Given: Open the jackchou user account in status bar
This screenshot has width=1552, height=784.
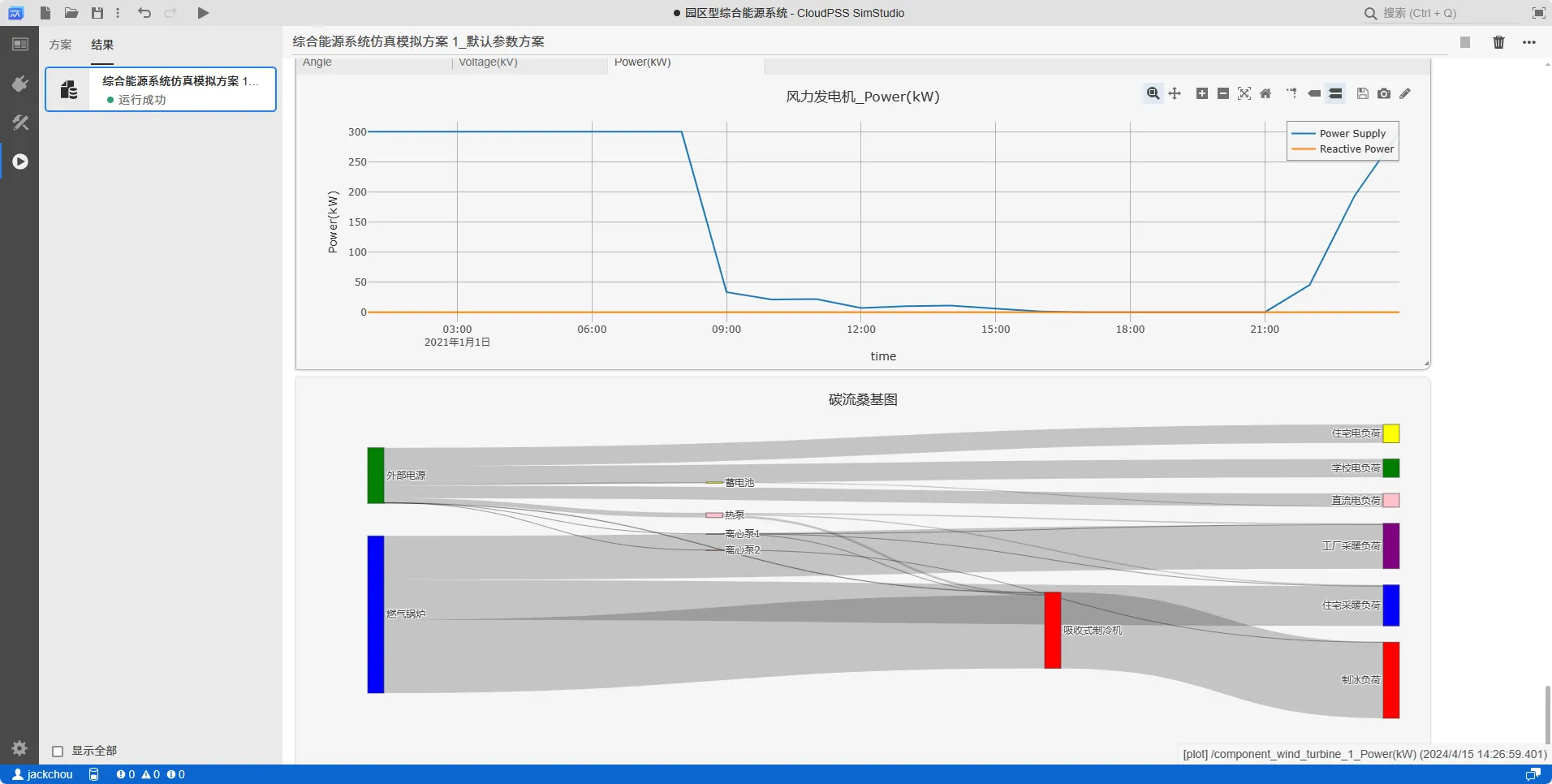Looking at the screenshot, I should click(43, 774).
